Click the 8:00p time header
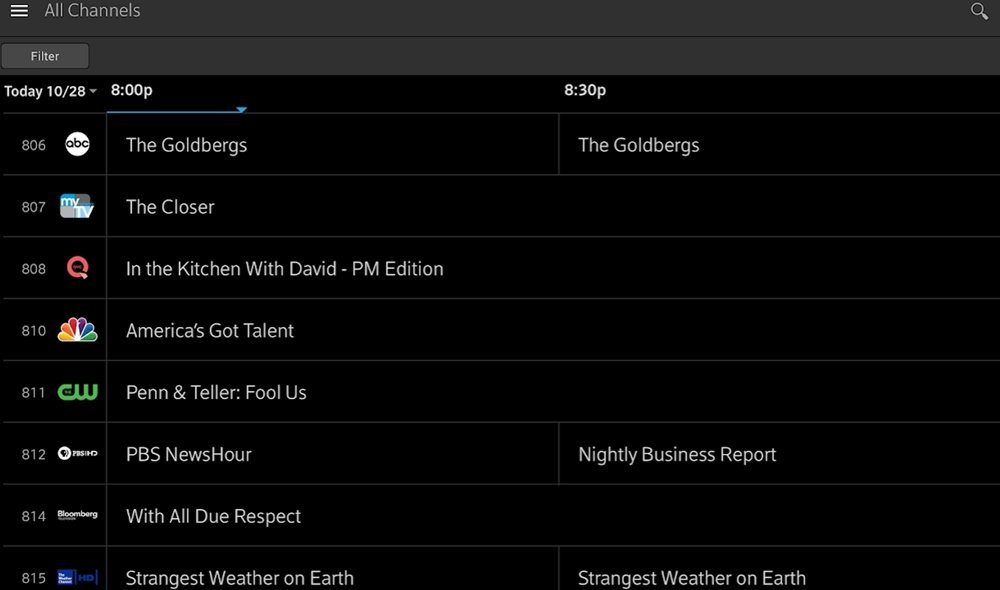 (131, 90)
